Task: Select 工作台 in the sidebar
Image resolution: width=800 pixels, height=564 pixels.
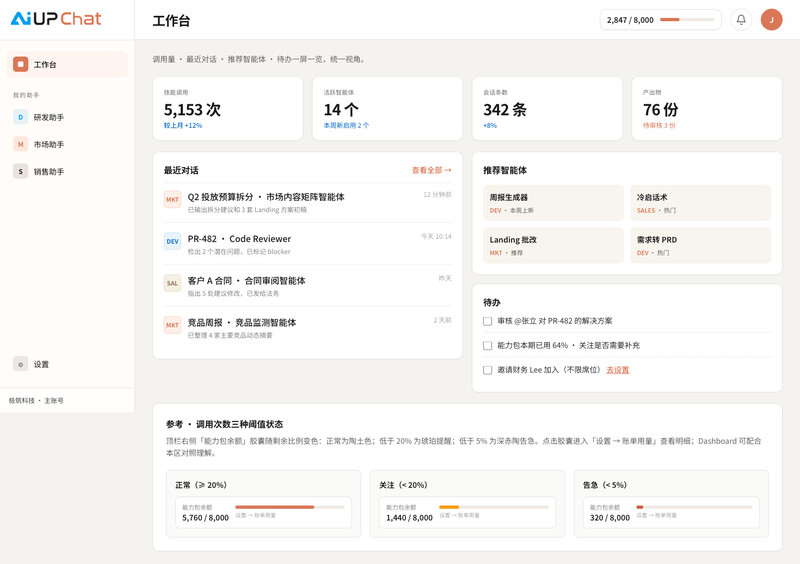Action: coord(67,64)
